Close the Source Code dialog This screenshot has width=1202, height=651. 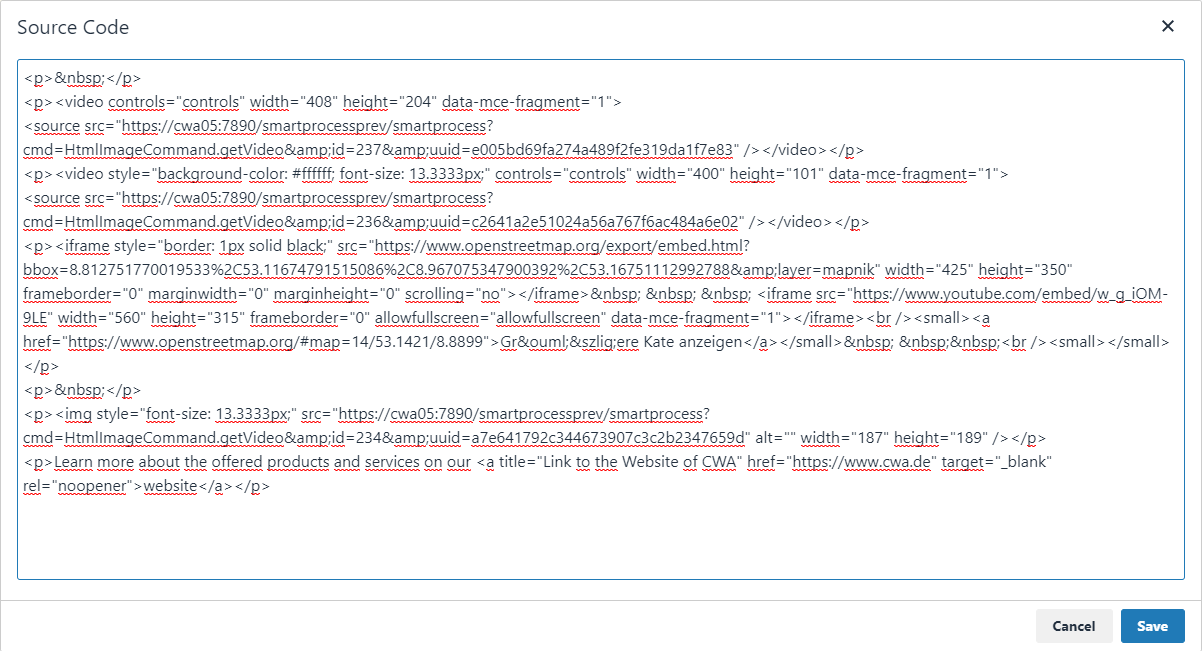click(1167, 27)
